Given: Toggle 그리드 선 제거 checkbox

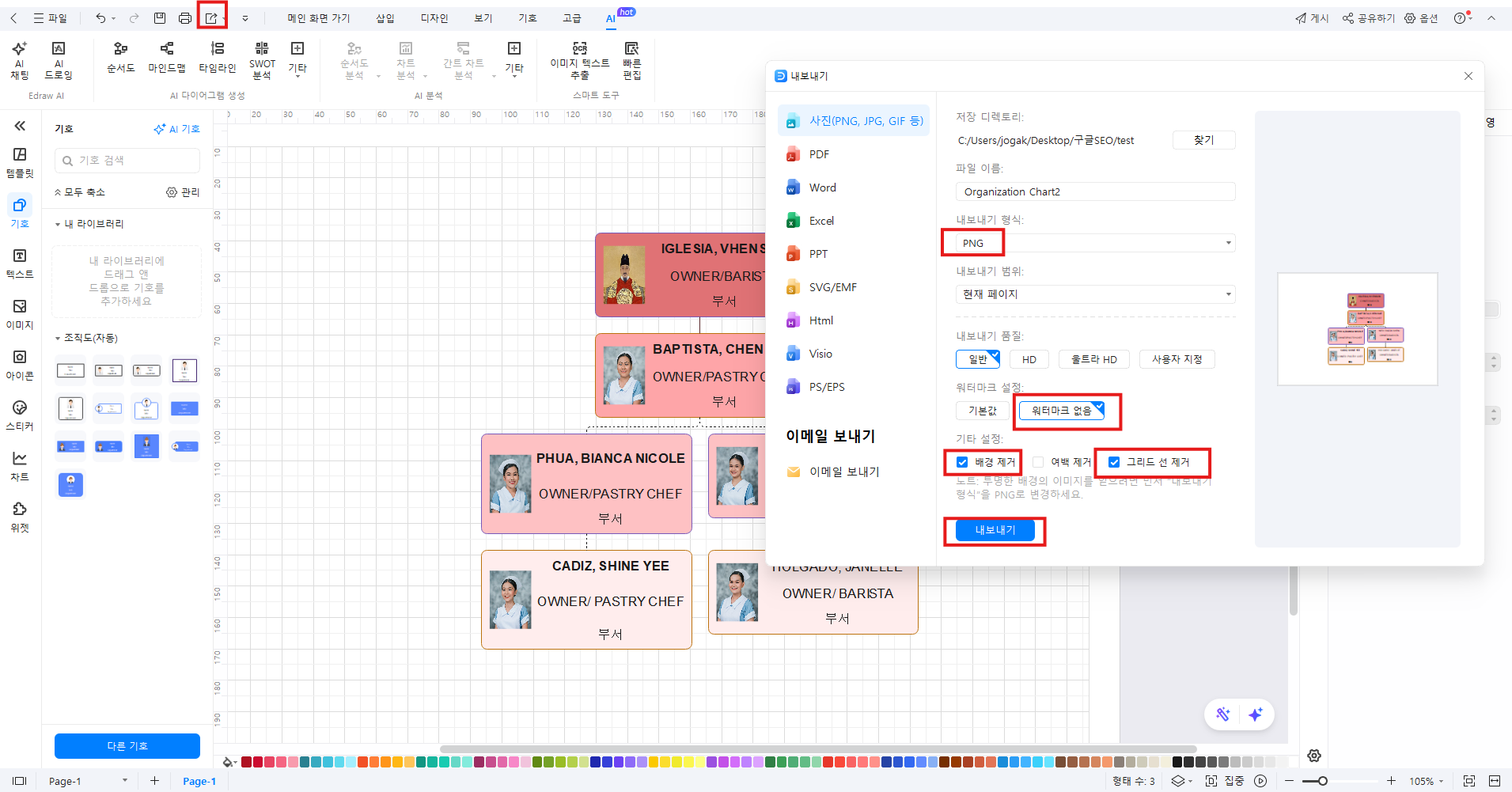Looking at the screenshot, I should coord(1114,462).
